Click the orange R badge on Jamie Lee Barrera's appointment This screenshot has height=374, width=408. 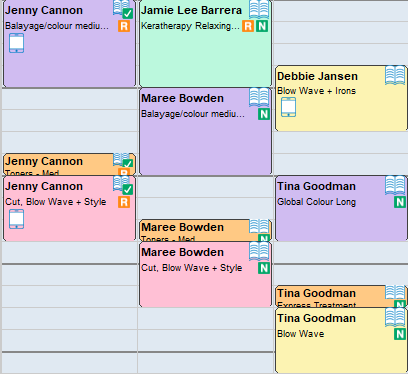point(248,26)
